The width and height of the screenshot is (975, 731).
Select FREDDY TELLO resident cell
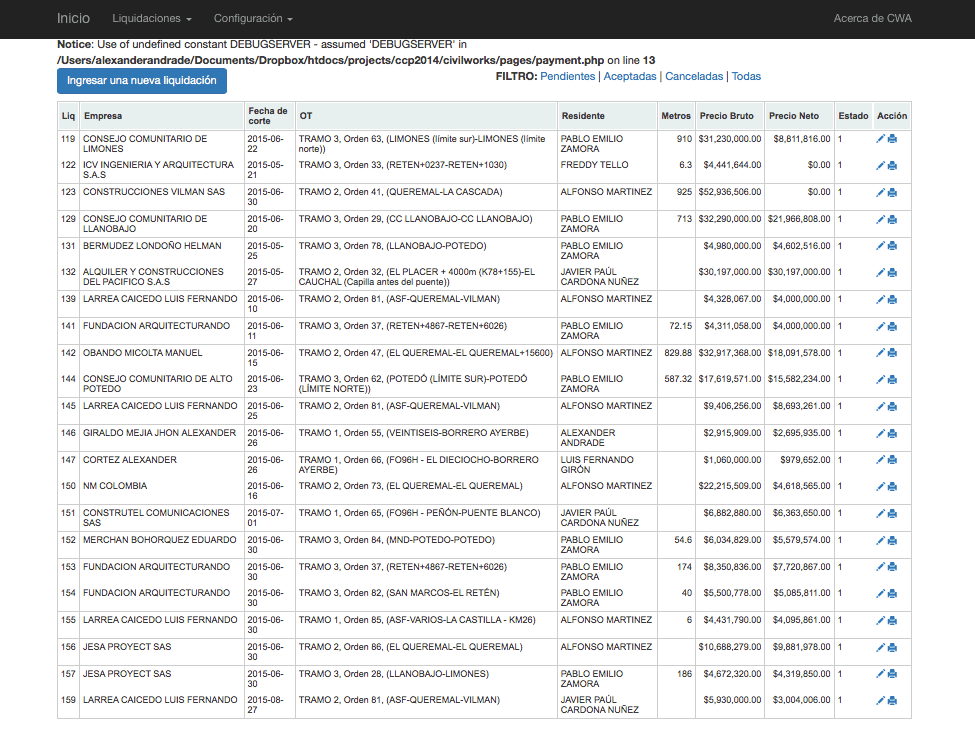pos(608,170)
